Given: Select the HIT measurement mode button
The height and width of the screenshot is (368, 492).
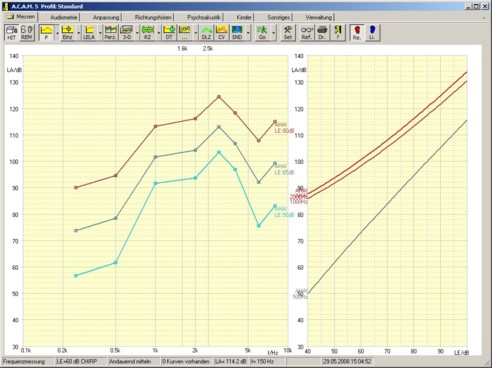Looking at the screenshot, I should point(11,33).
